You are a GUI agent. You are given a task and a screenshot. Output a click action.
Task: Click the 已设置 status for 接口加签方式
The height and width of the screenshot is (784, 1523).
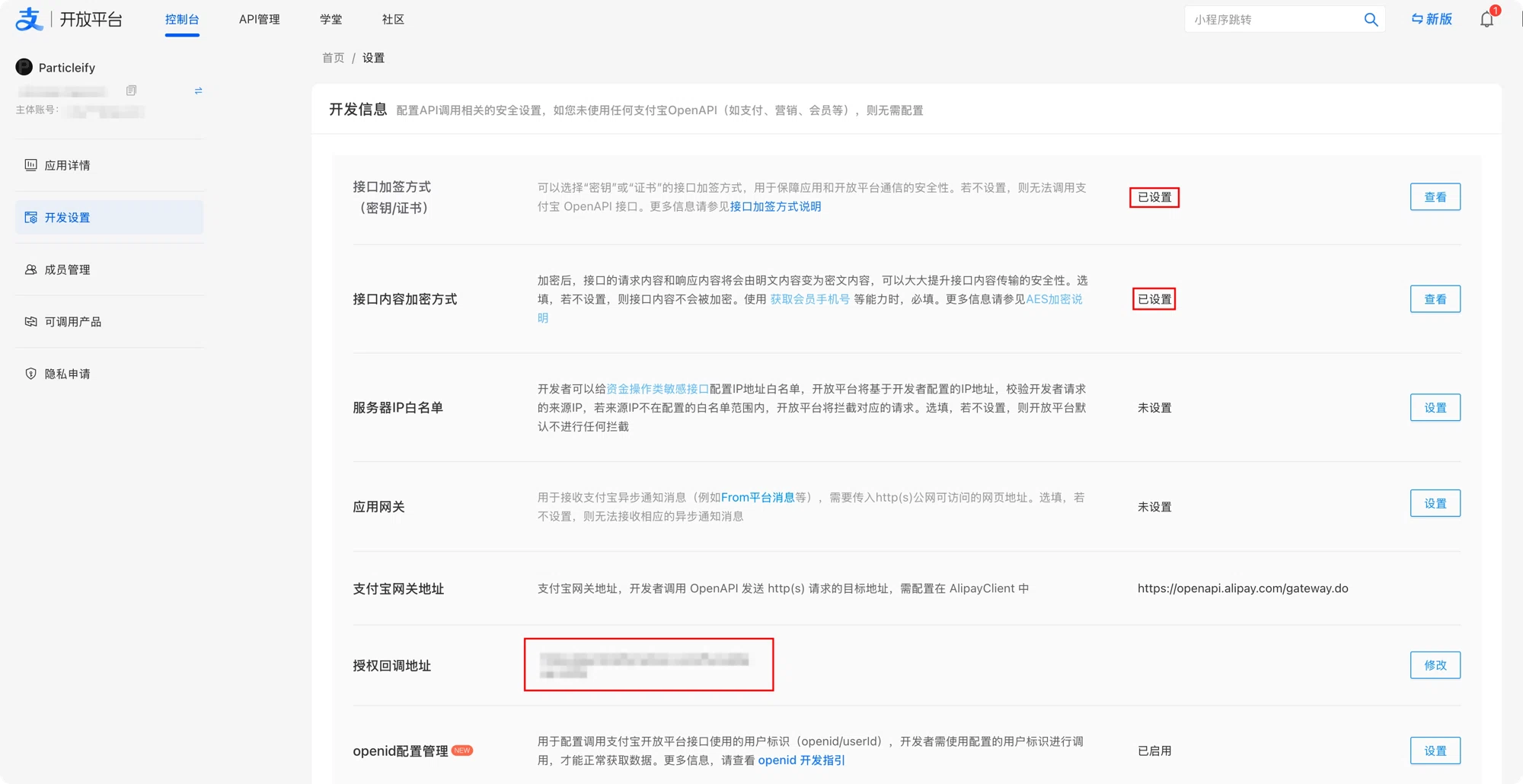pos(1154,197)
